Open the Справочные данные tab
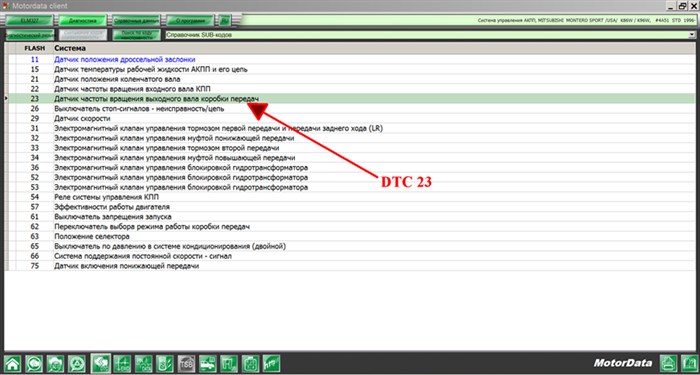 (137, 21)
